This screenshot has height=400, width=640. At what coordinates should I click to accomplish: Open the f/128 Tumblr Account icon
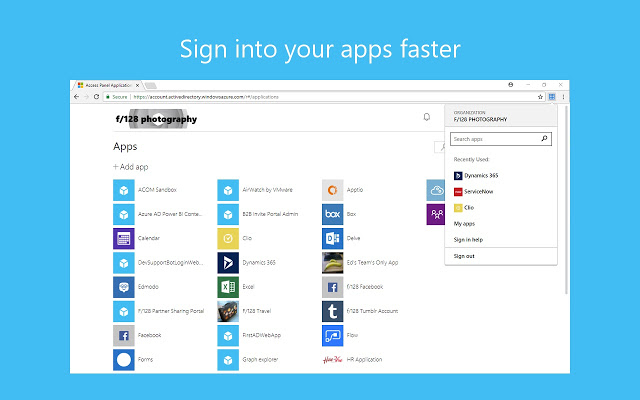pyautogui.click(x=333, y=311)
